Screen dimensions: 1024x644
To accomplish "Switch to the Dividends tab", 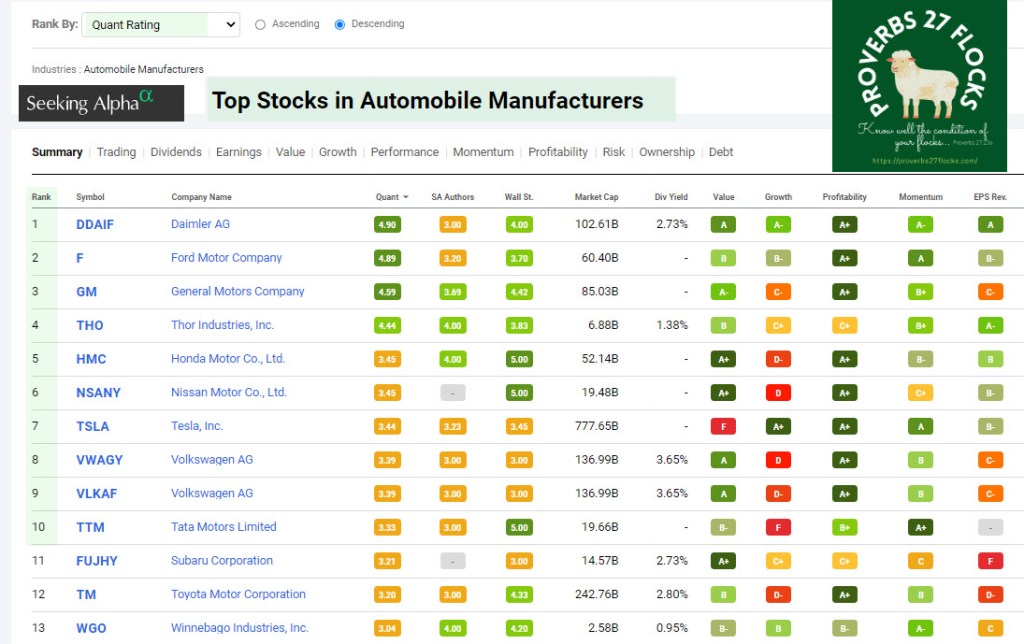I will (176, 152).
